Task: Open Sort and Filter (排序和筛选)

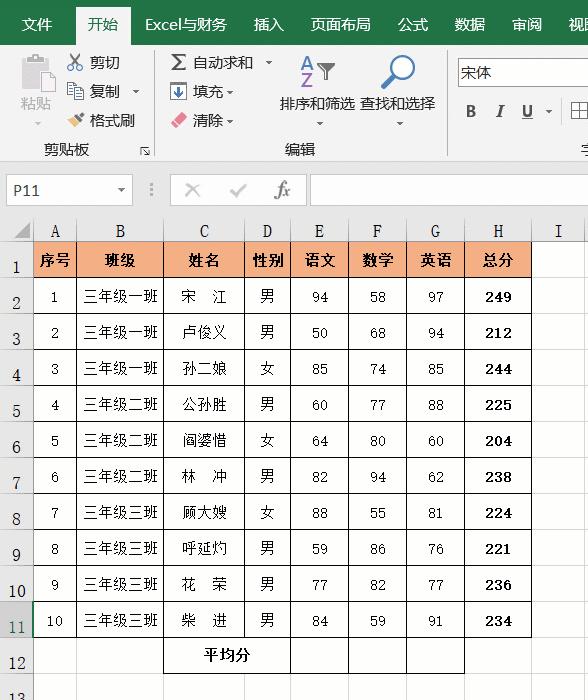Action: 317,92
